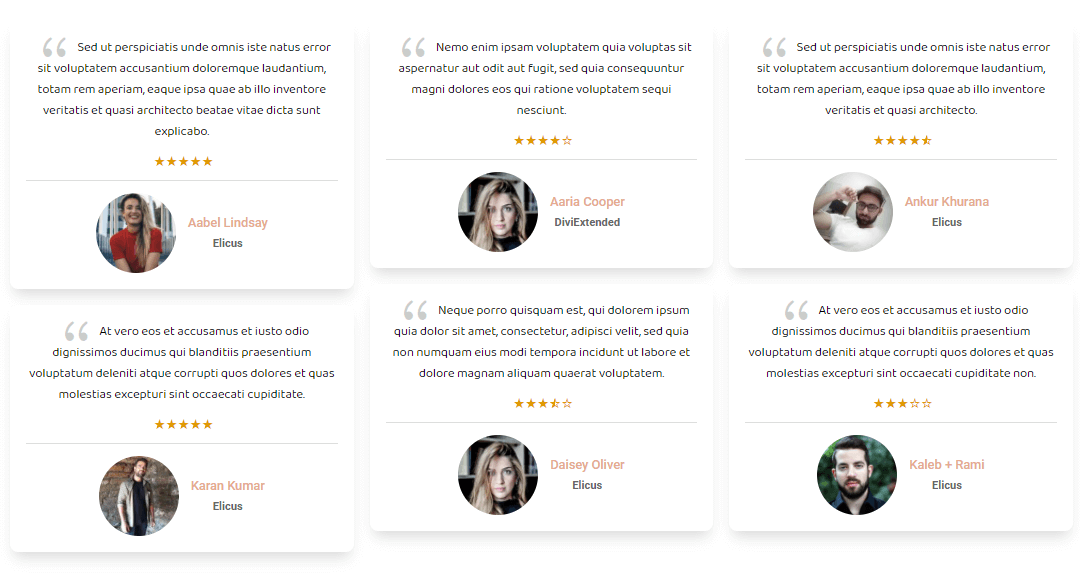The image size is (1080, 576).
Task: Click the quote icon in Aaria Cooper's testimonial
Action: (414, 48)
